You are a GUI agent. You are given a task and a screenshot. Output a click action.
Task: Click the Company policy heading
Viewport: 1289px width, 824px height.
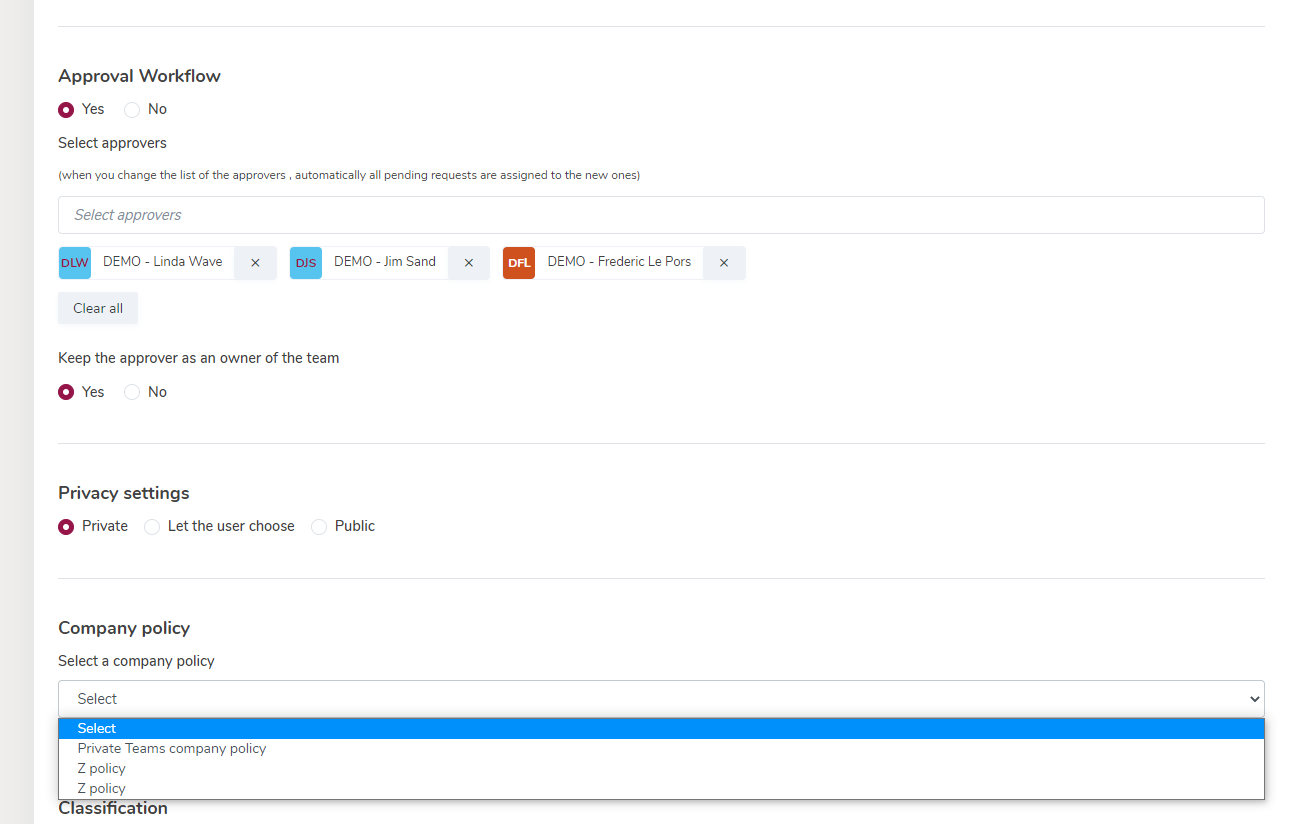pos(124,628)
